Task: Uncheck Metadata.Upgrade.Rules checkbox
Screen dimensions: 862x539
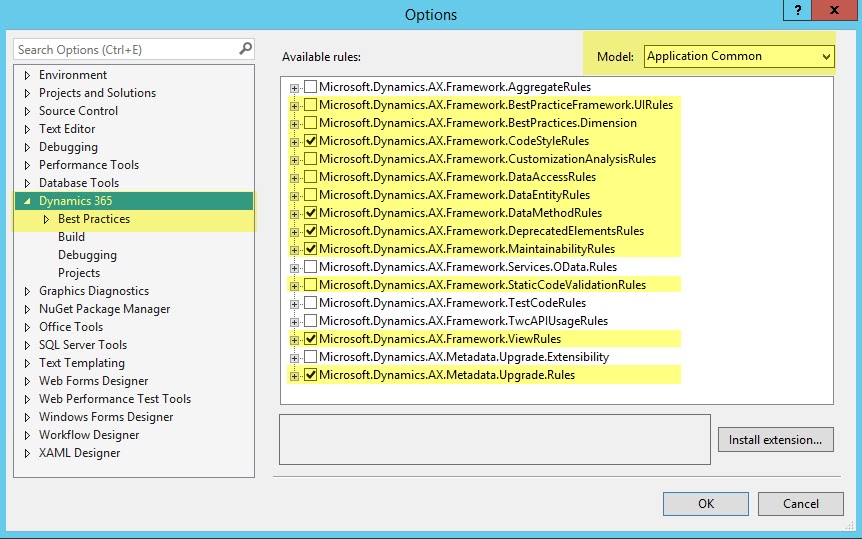Action: point(311,375)
